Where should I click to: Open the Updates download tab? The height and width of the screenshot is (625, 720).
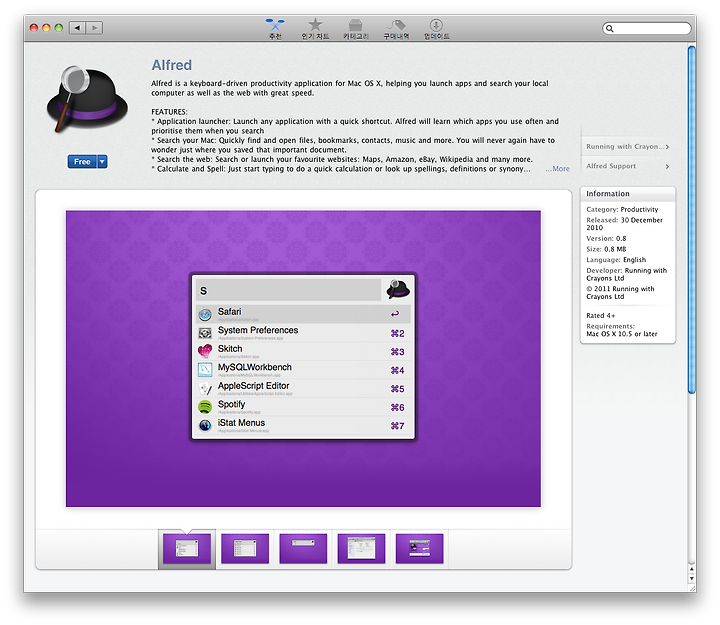pos(436,28)
